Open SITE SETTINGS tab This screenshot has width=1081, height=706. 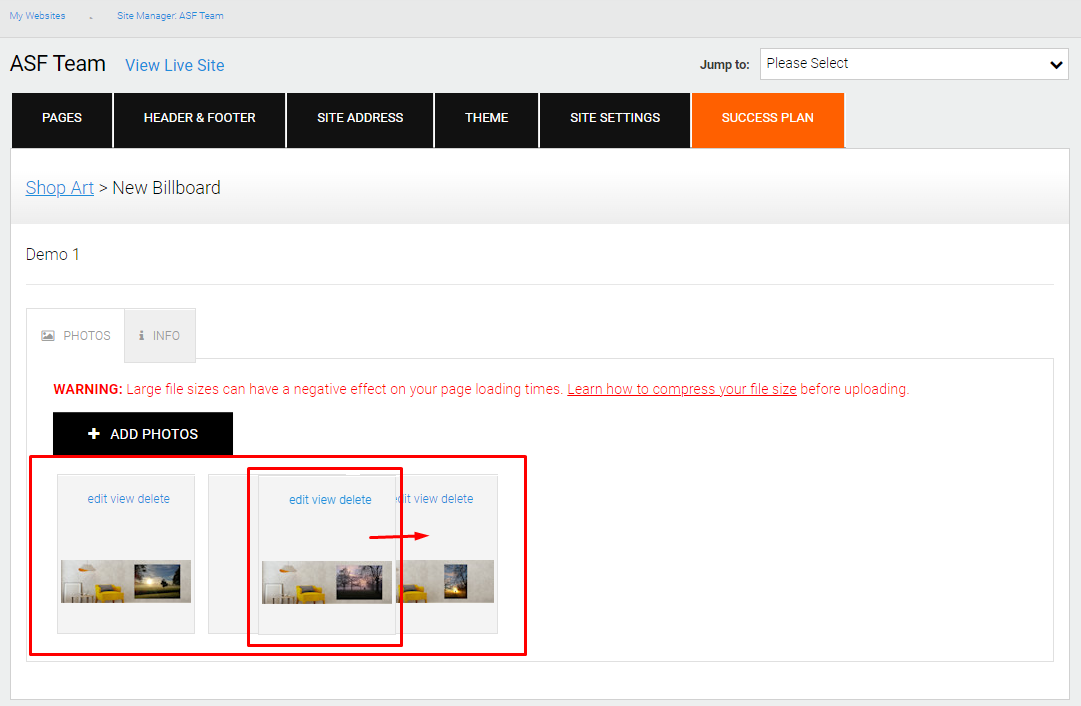pyautogui.click(x=615, y=120)
